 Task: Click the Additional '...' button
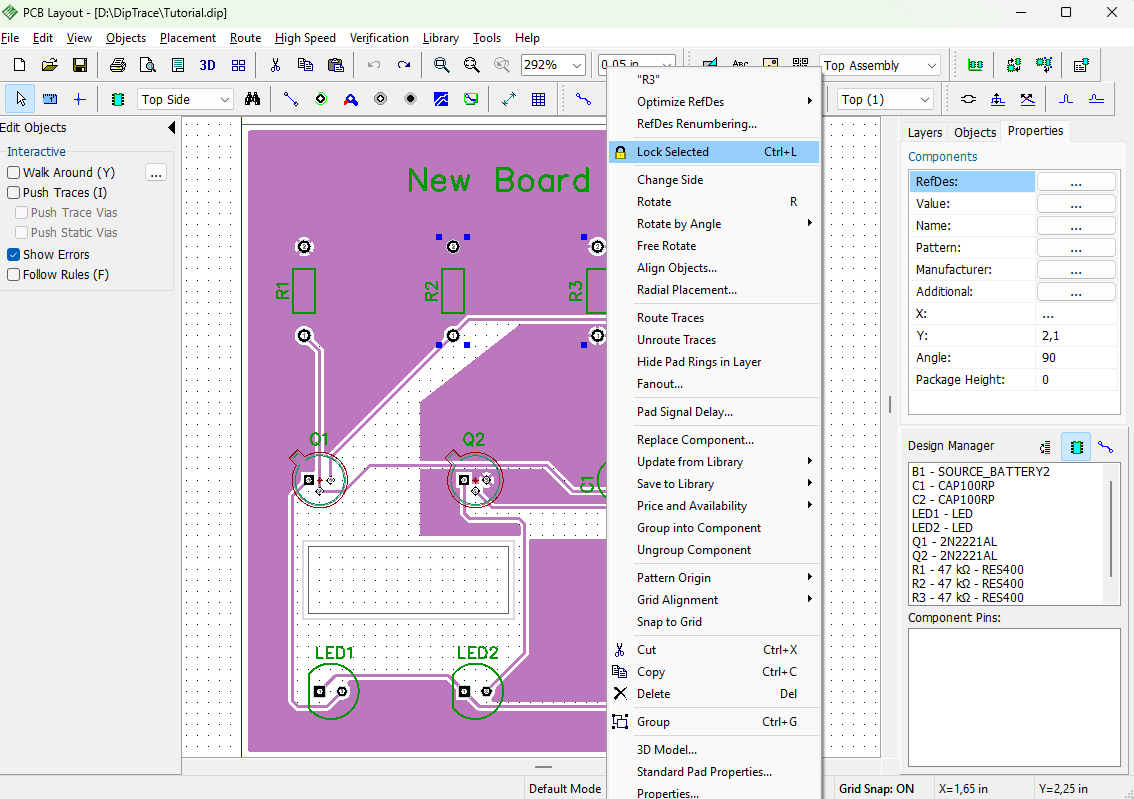point(1075,291)
